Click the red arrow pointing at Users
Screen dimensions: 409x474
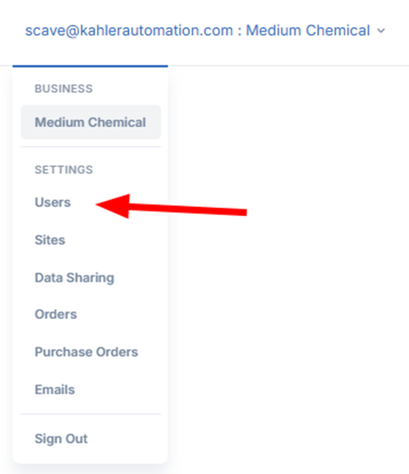tap(171, 206)
